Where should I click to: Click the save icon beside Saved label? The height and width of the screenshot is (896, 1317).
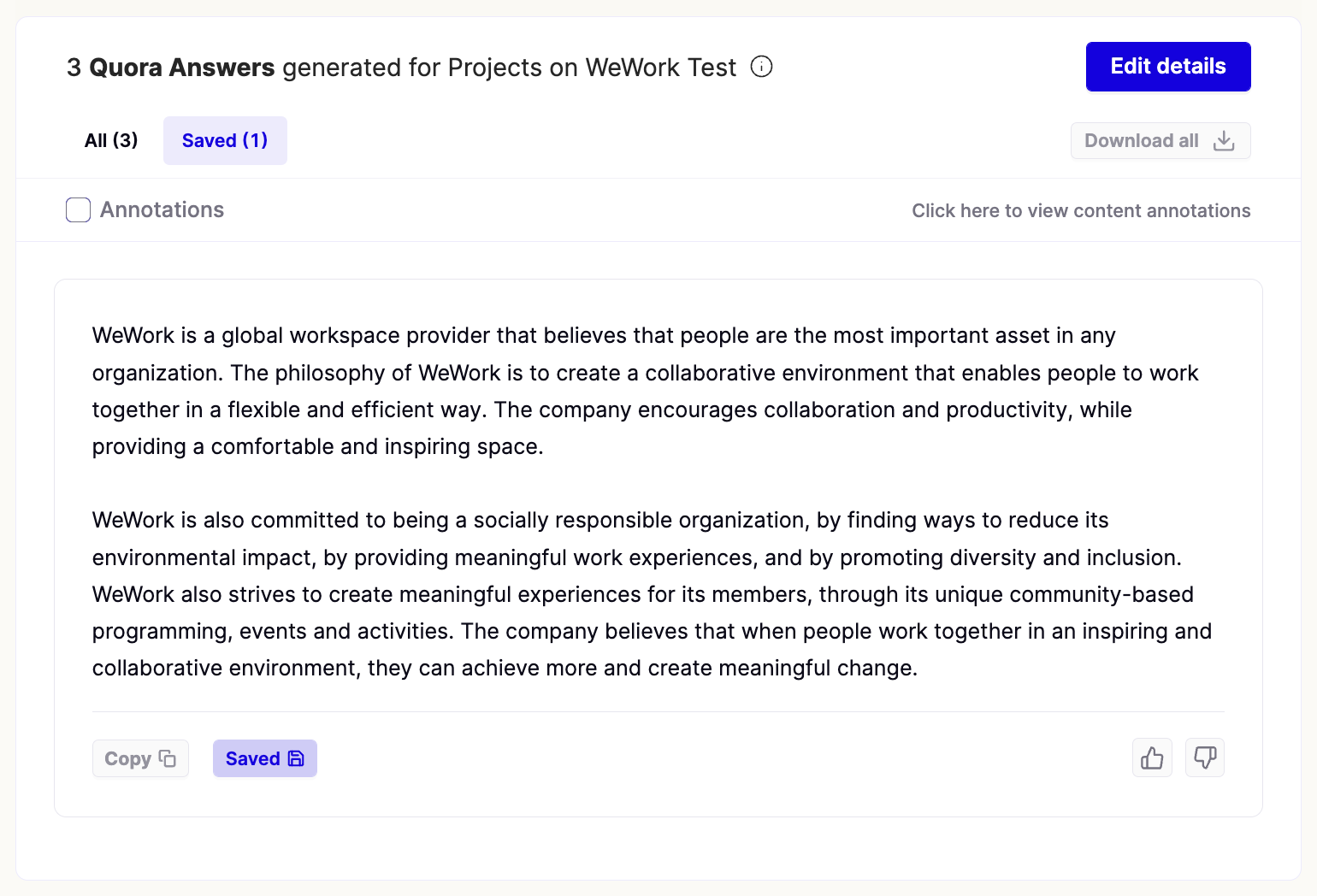(295, 757)
